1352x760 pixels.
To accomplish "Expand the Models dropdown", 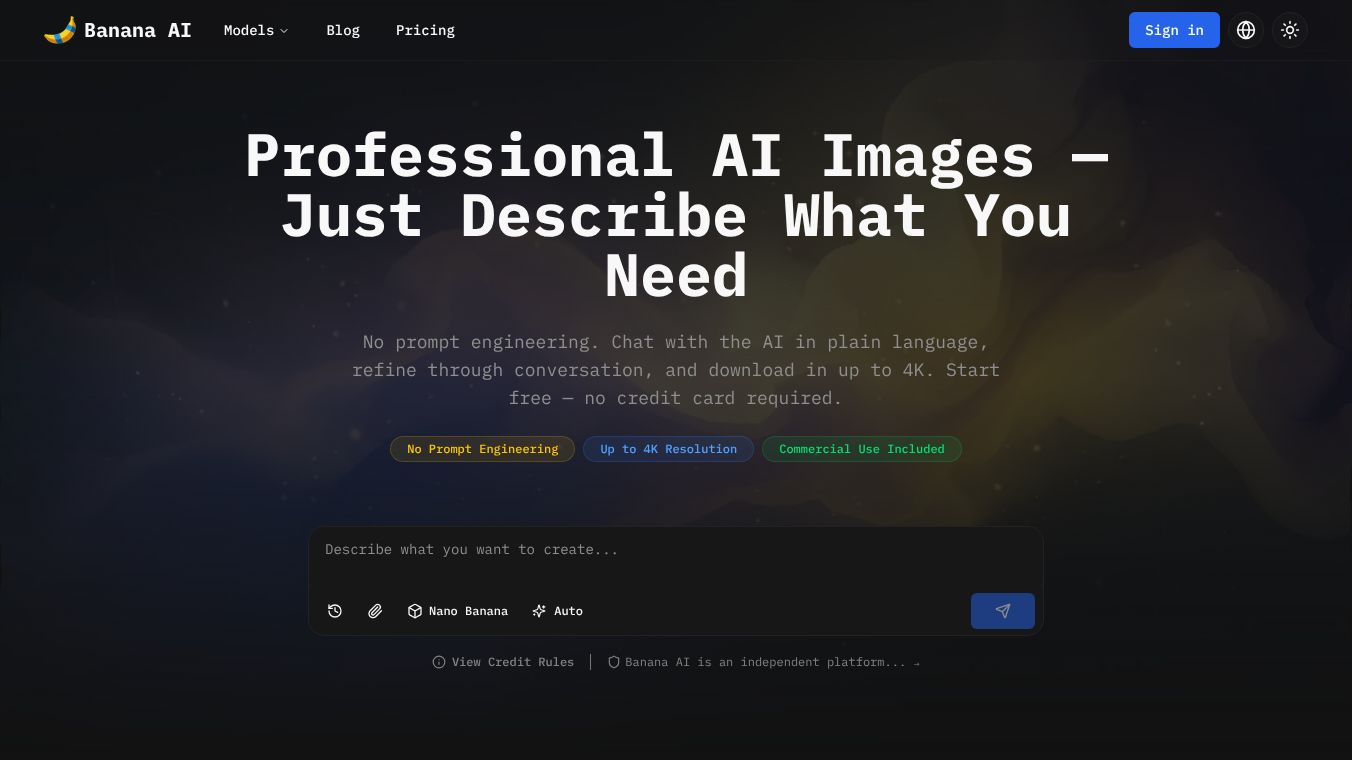I will (256, 30).
